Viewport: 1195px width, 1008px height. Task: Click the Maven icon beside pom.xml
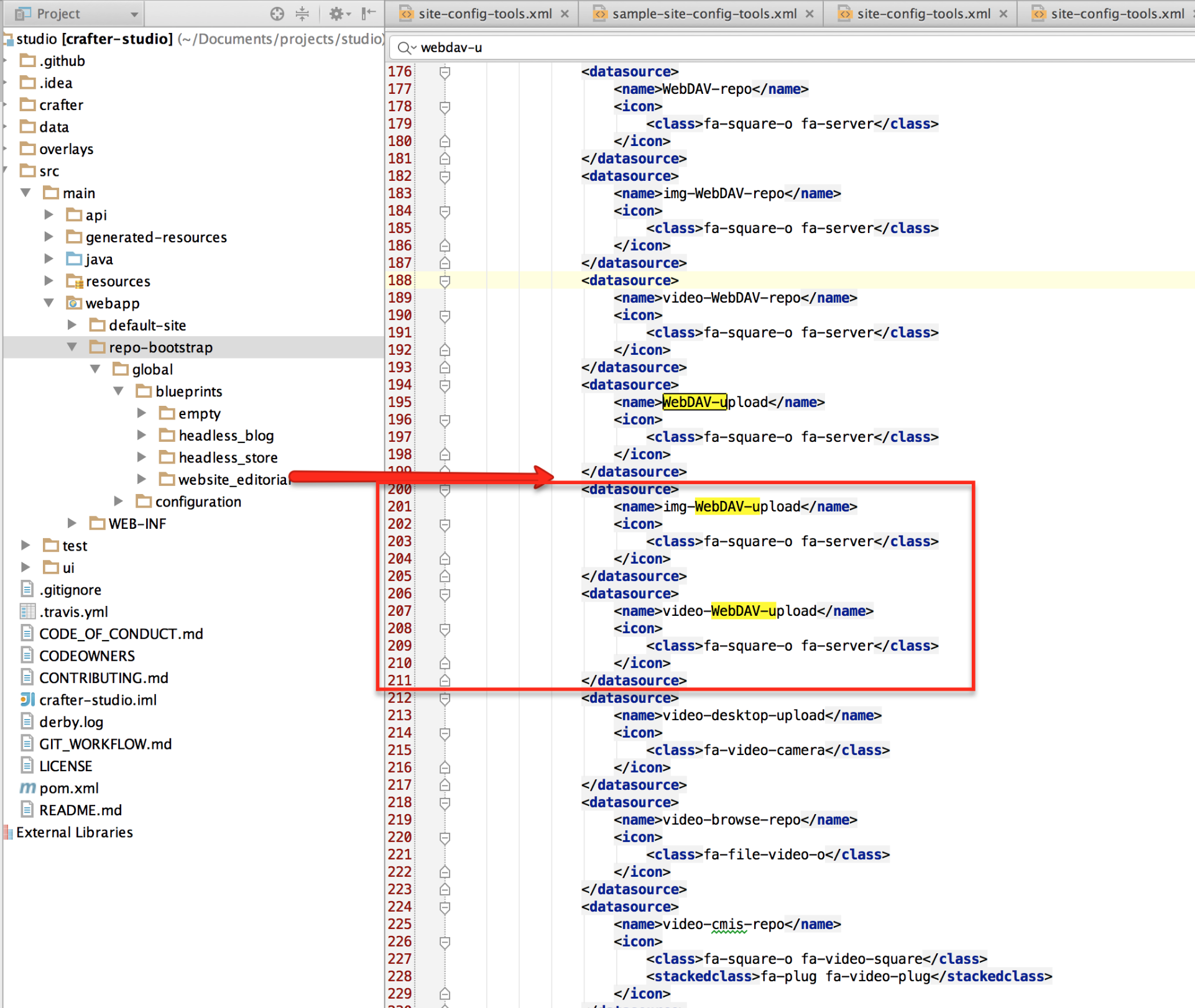pyautogui.click(x=27, y=788)
